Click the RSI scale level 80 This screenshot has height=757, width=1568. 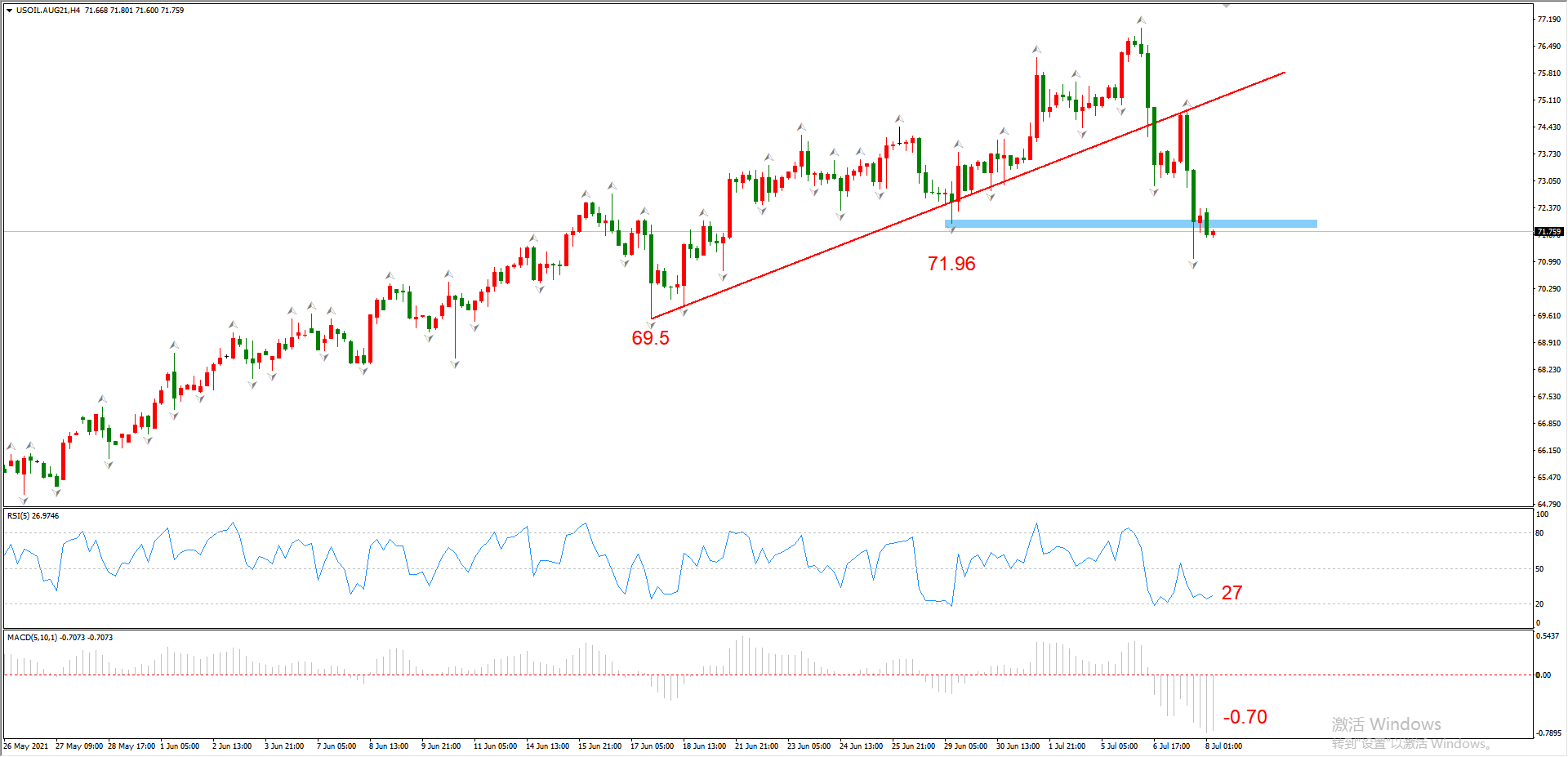click(1539, 533)
